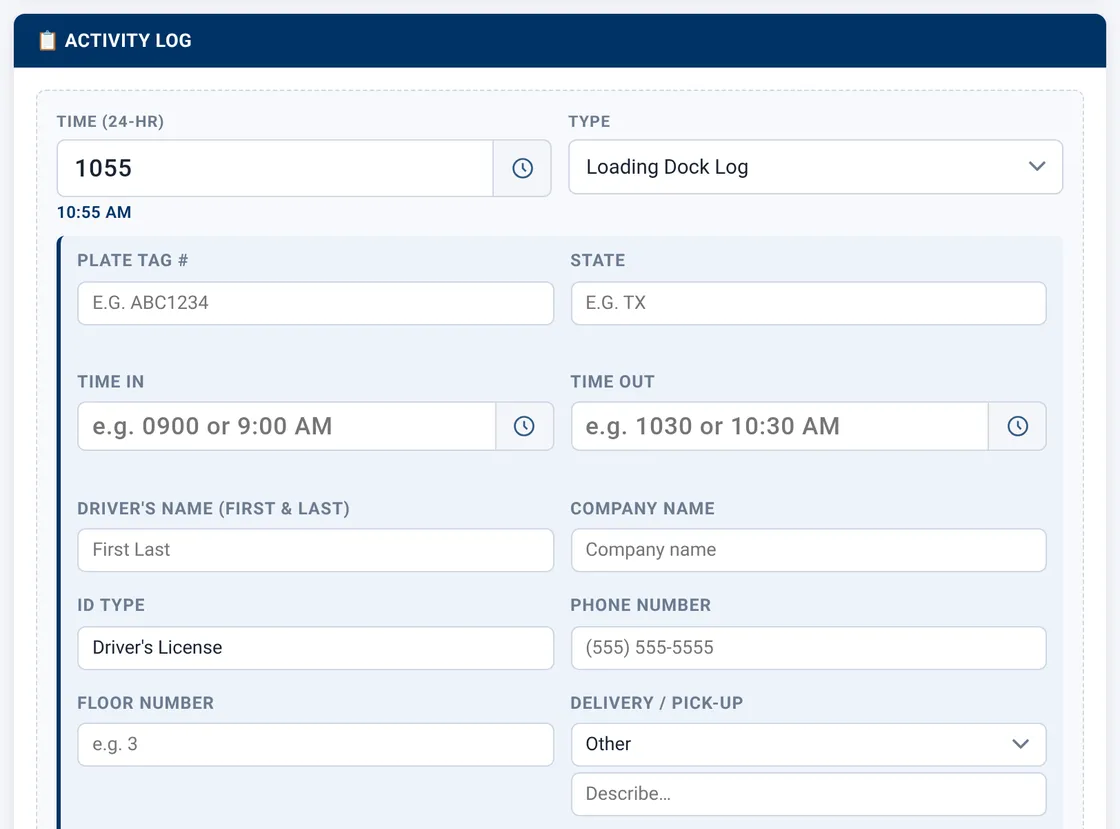1120x829 pixels.
Task: Click the Company Name input field
Action: [x=809, y=550]
